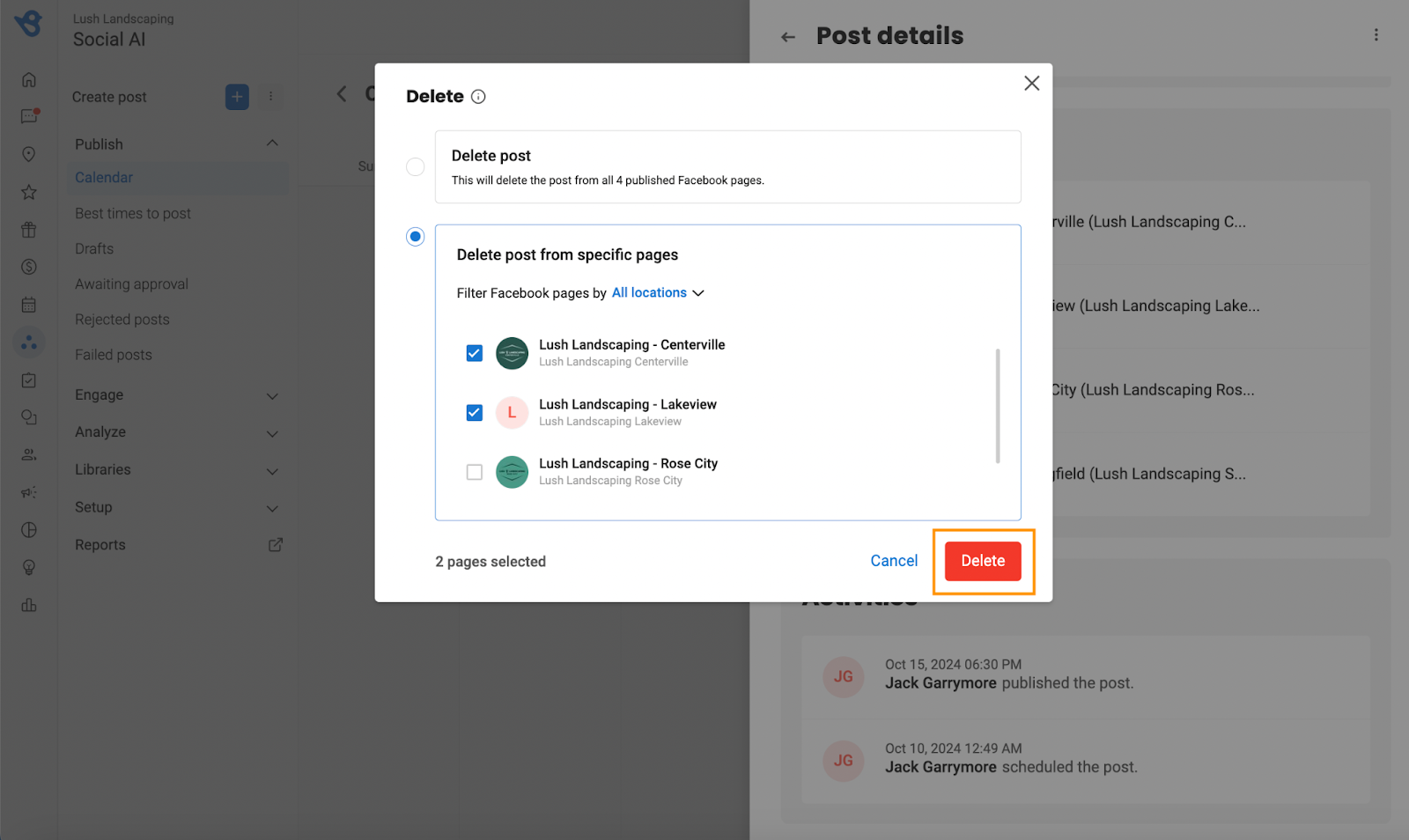
Task: Open the Payments dollar sidebar icon
Action: coord(29,267)
